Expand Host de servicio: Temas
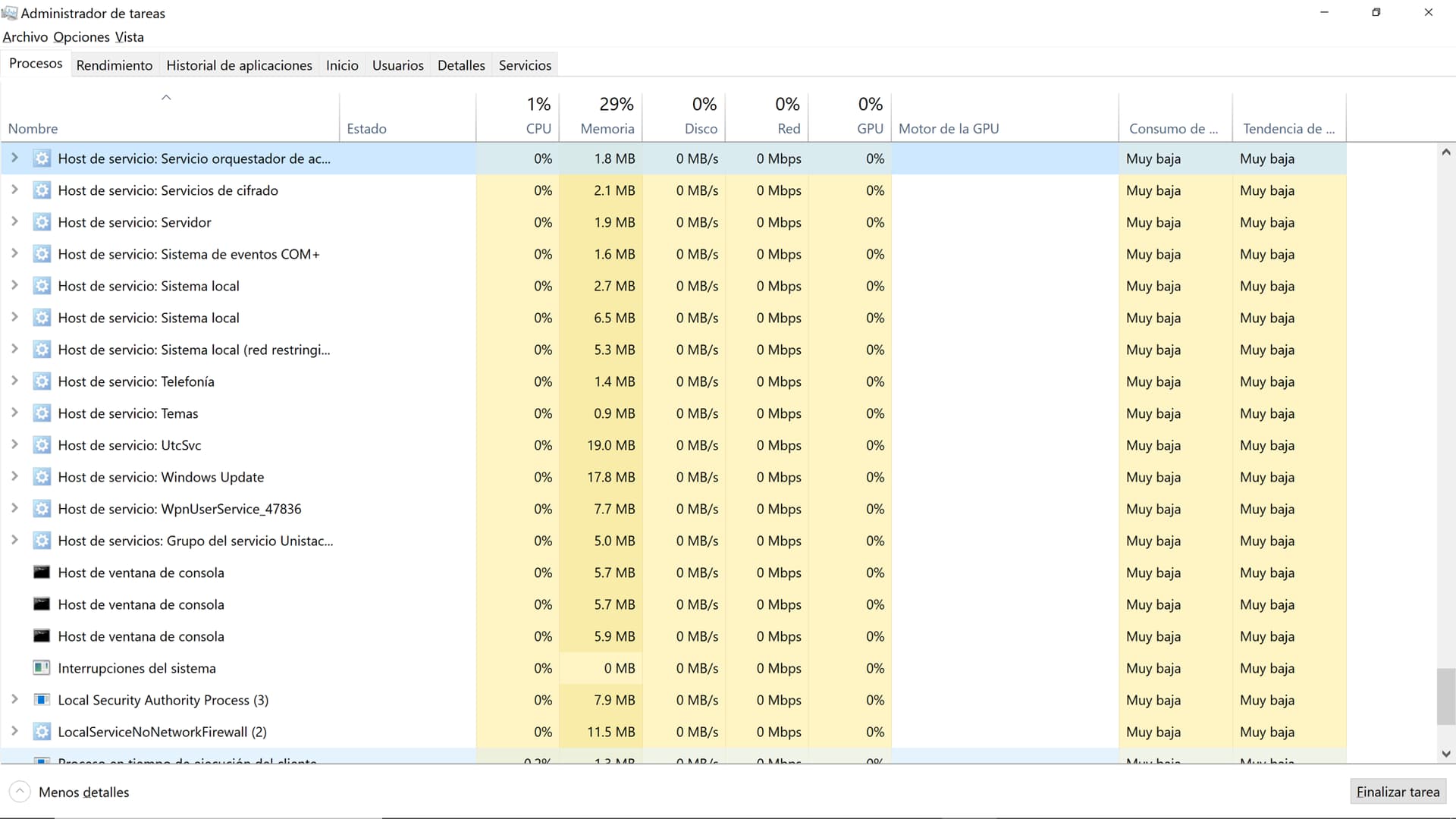Screen dimensions: 1456x819 14,413
